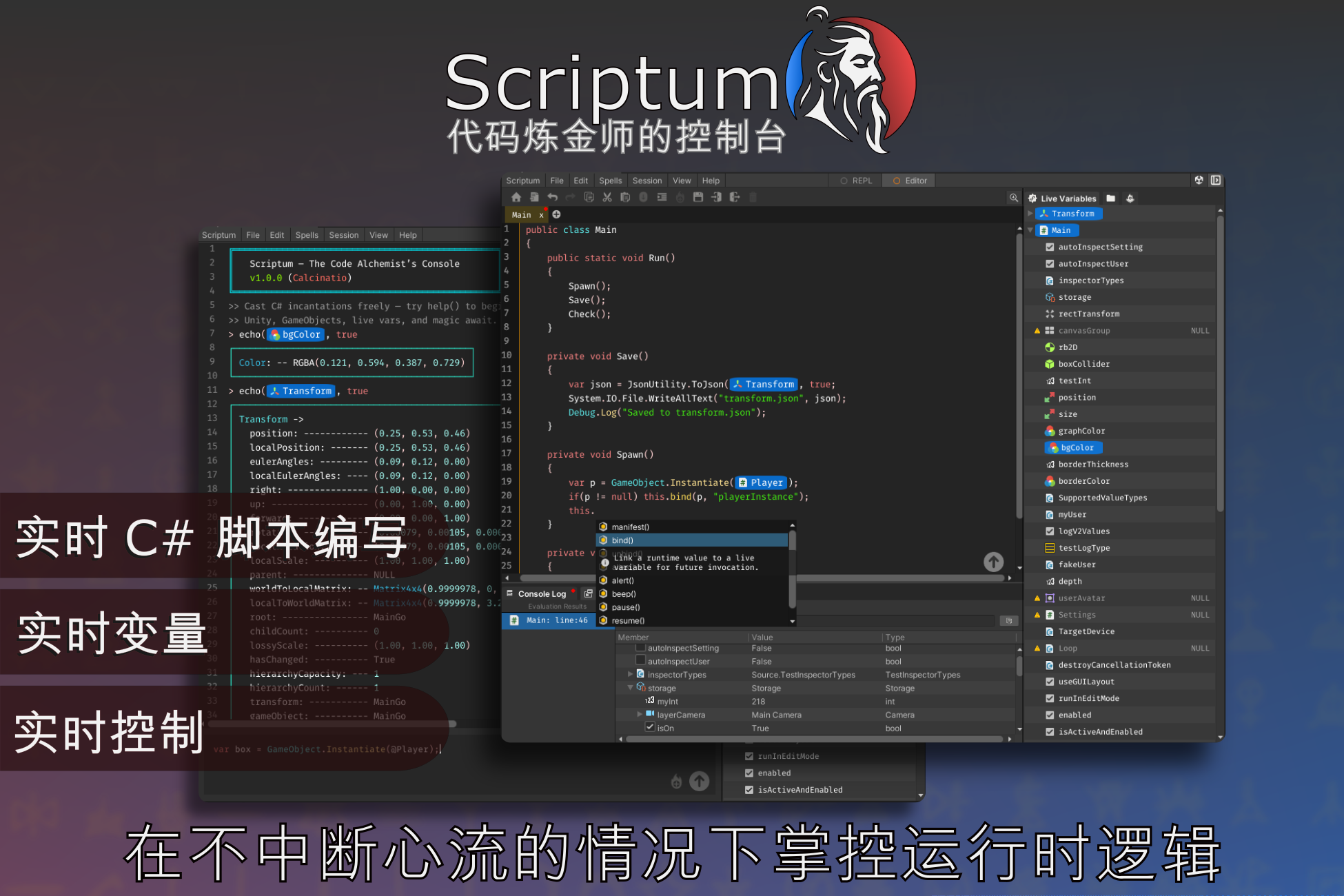Click the bug icon next to the Live Variables folder icon
Screen dimensions: 1344x896
pyautogui.click(x=1130, y=198)
